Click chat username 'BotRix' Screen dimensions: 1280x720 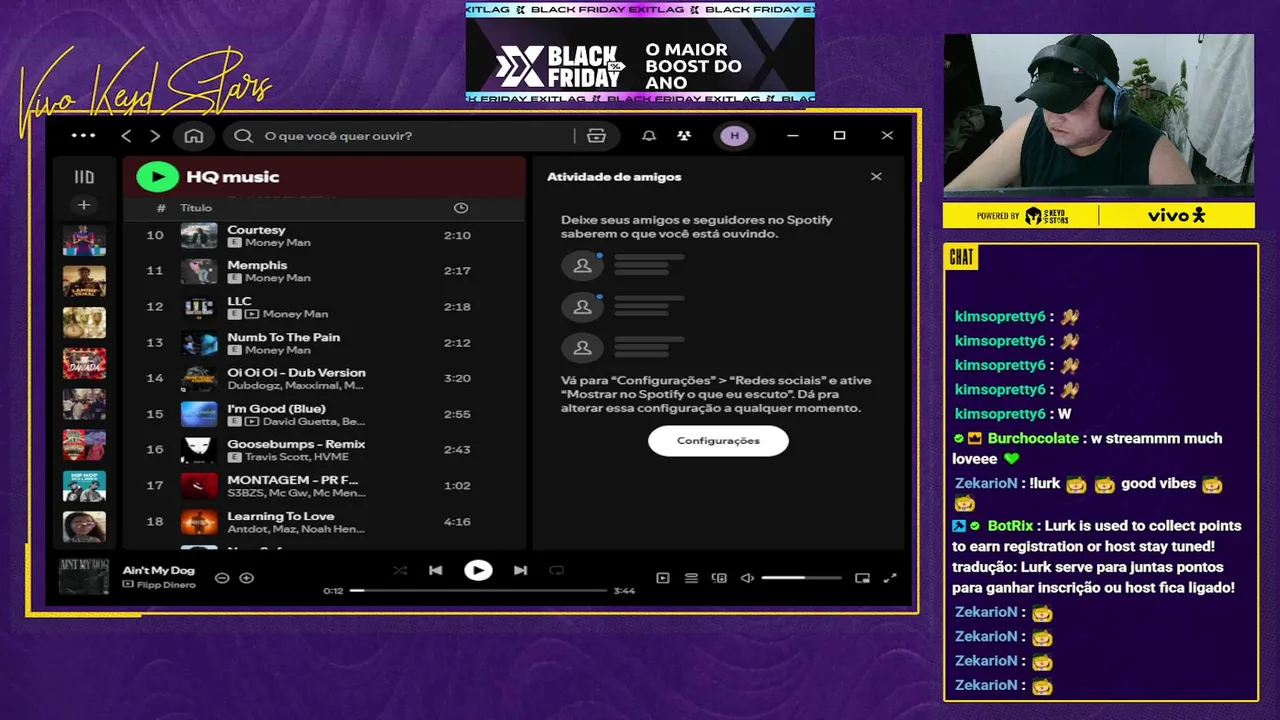[1010, 526]
